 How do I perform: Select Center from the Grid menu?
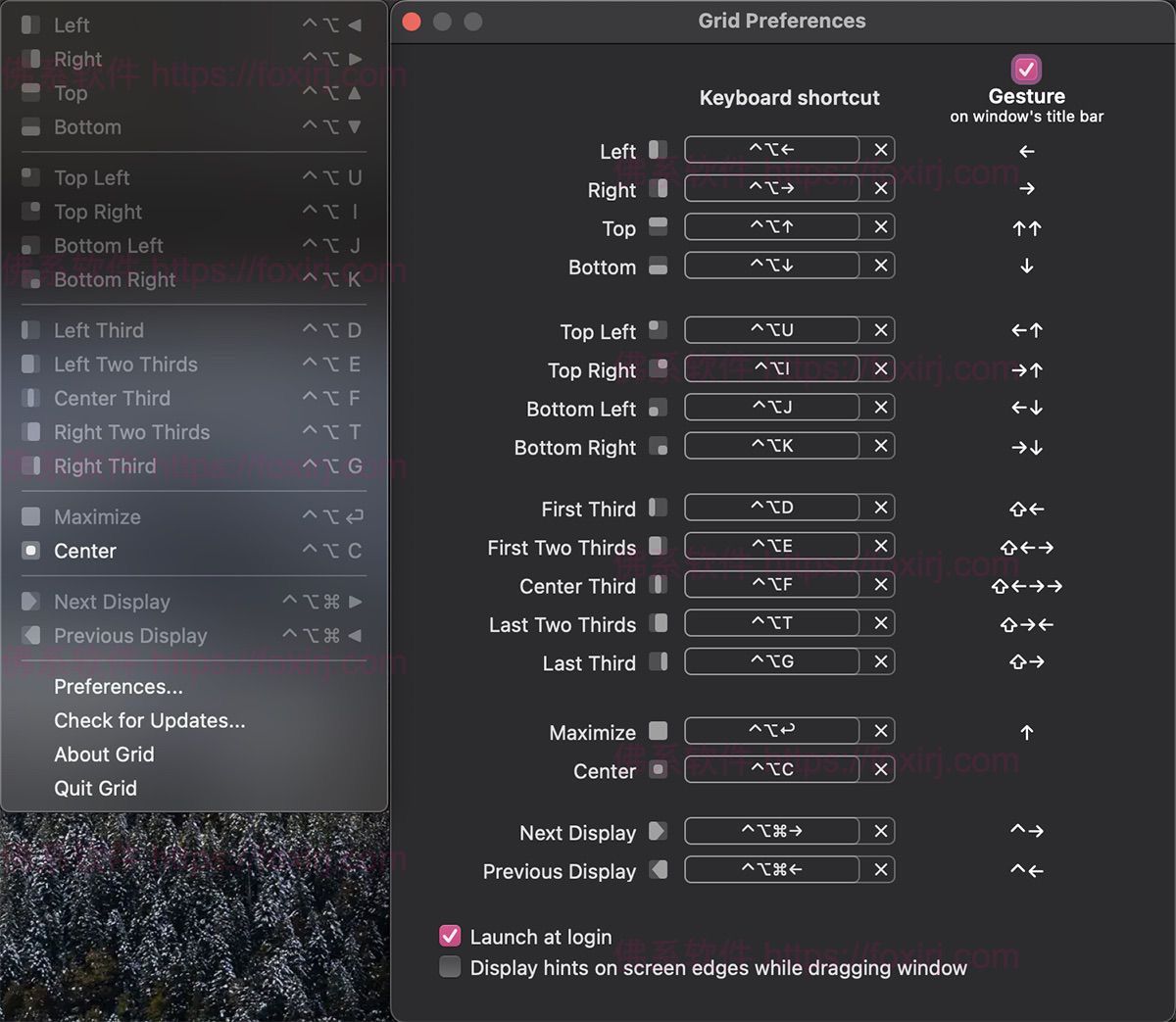85,551
